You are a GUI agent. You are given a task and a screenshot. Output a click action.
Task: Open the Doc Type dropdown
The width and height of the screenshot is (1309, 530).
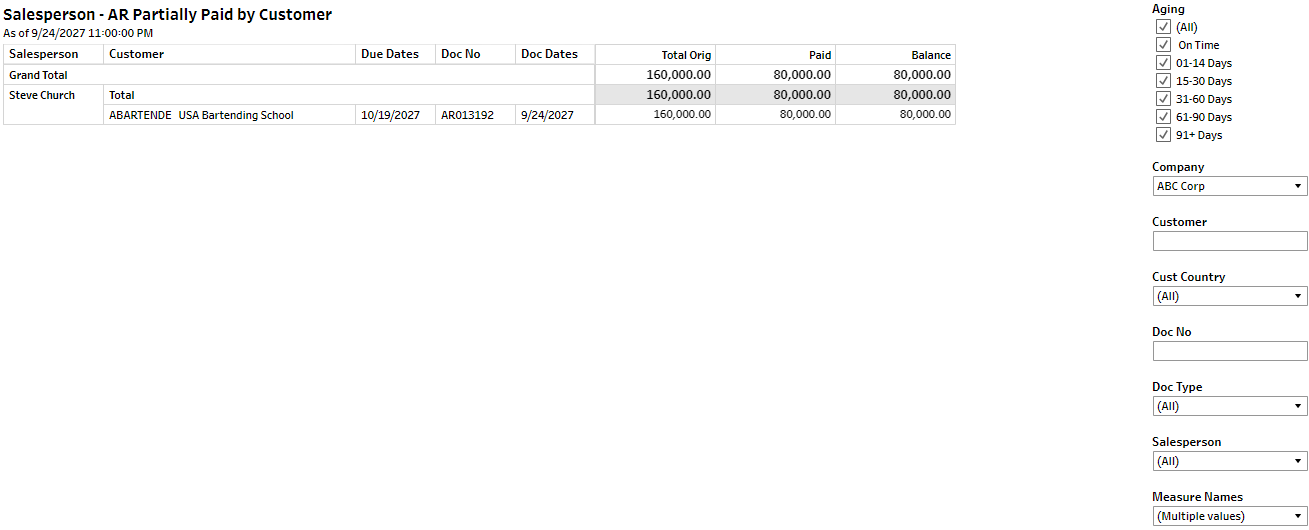tap(1229, 406)
